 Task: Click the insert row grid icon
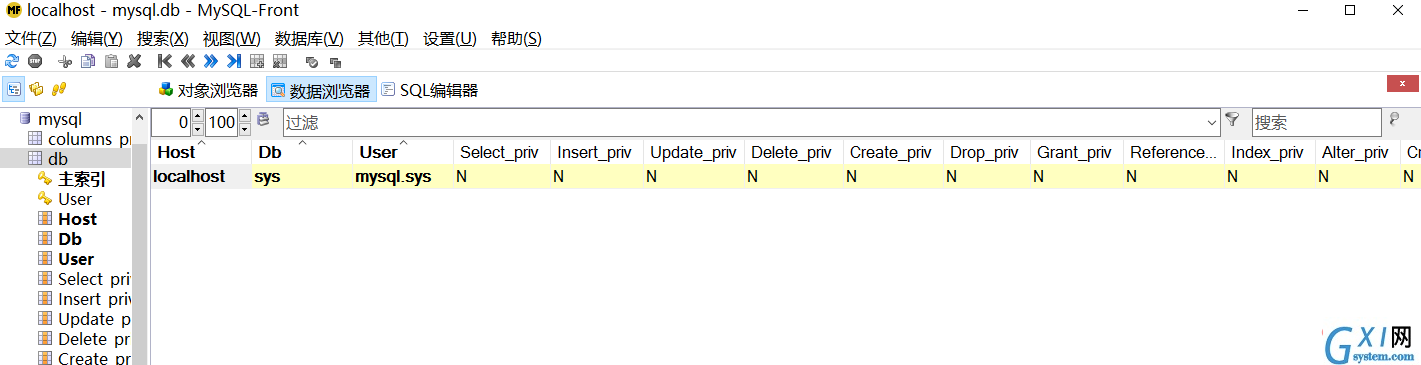pos(257,61)
